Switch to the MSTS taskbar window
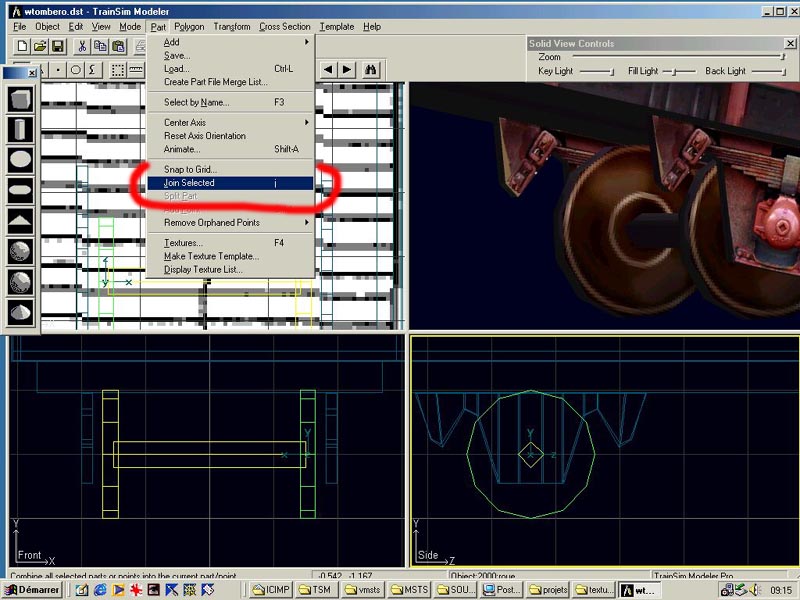 pyautogui.click(x=410, y=590)
